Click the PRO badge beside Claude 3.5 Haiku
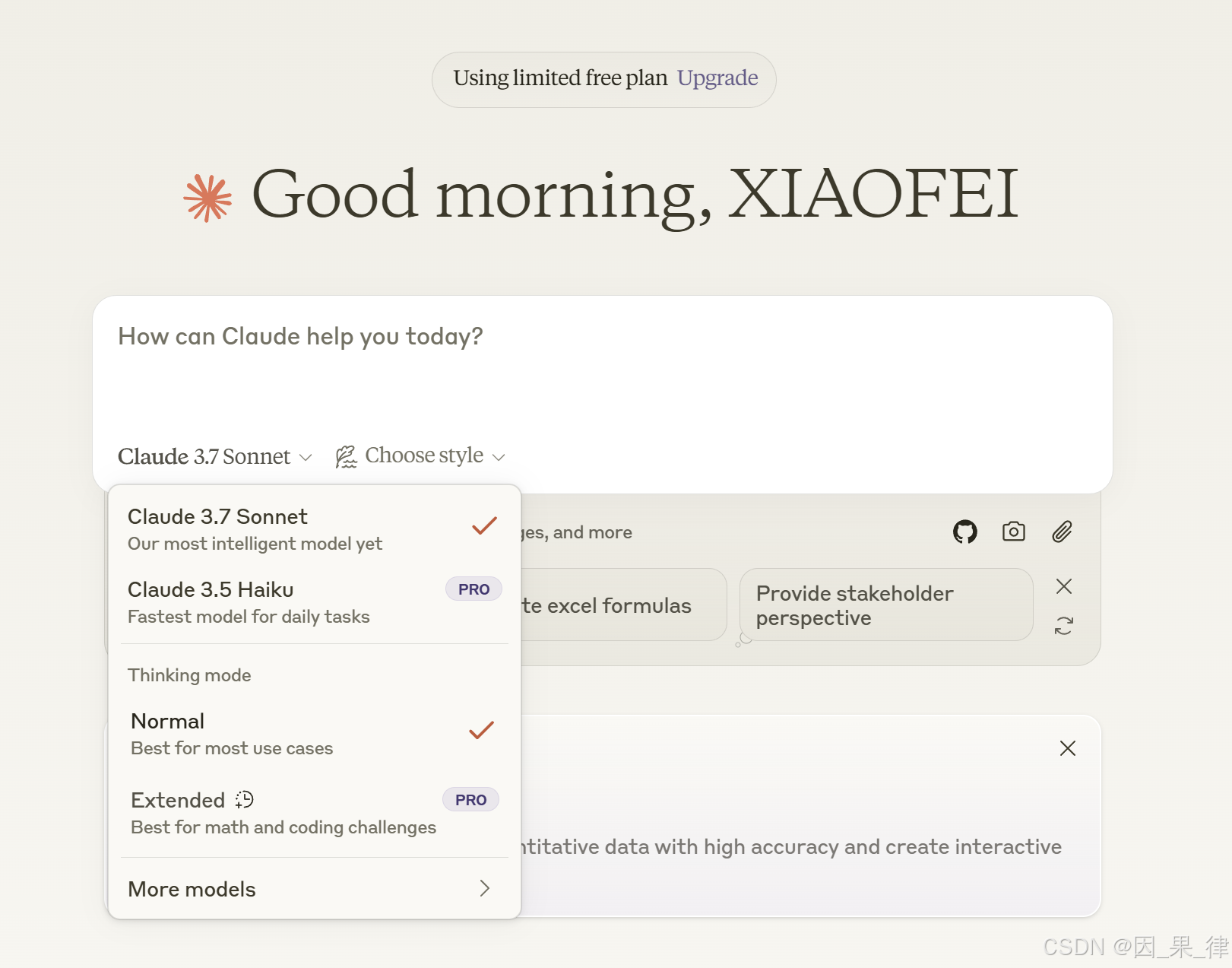 pyautogui.click(x=473, y=589)
